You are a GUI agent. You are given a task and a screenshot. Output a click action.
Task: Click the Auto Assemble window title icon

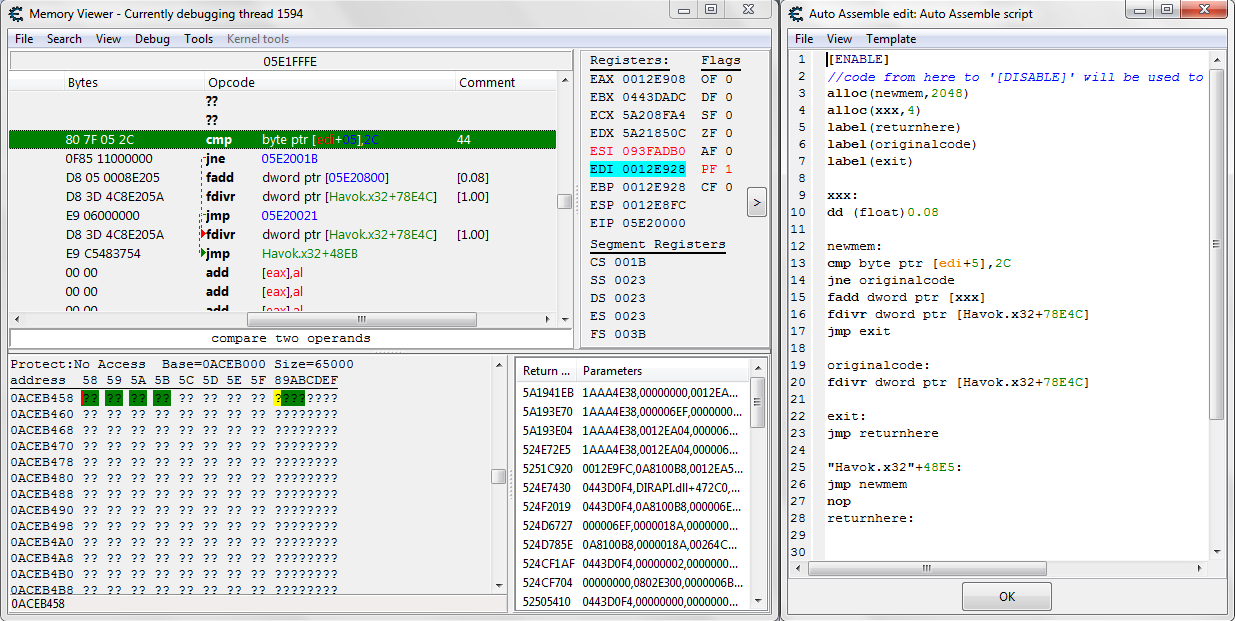(x=796, y=14)
